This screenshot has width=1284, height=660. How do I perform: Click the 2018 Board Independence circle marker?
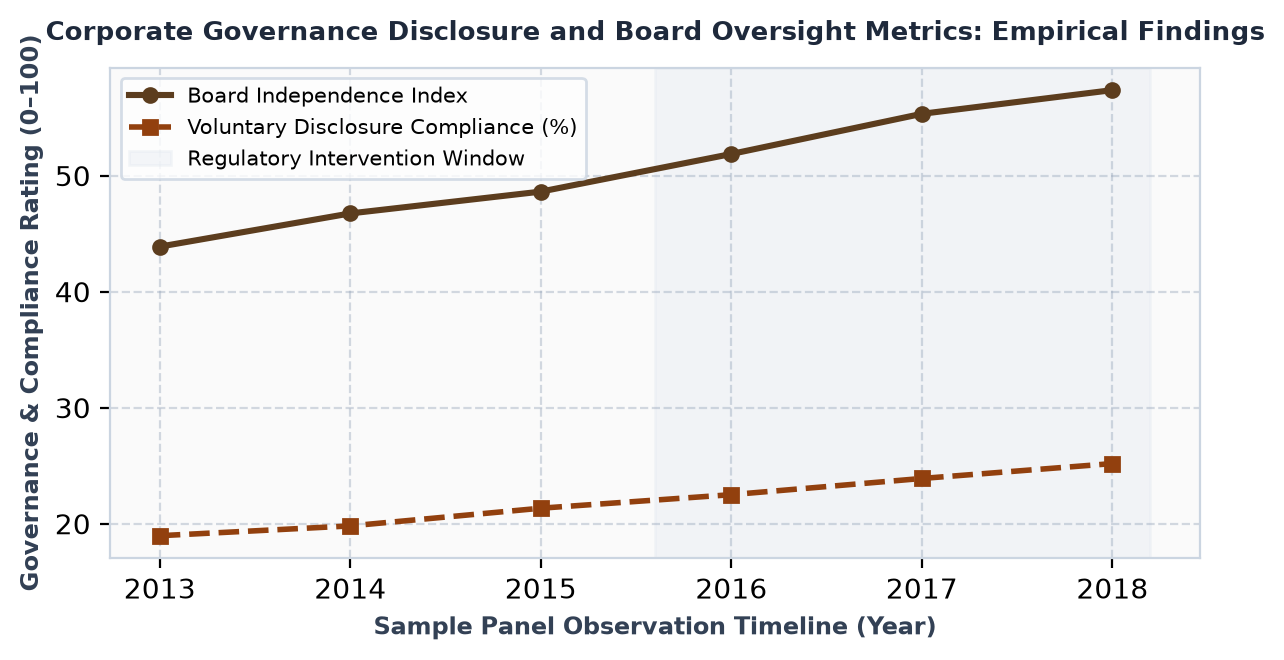1112,90
